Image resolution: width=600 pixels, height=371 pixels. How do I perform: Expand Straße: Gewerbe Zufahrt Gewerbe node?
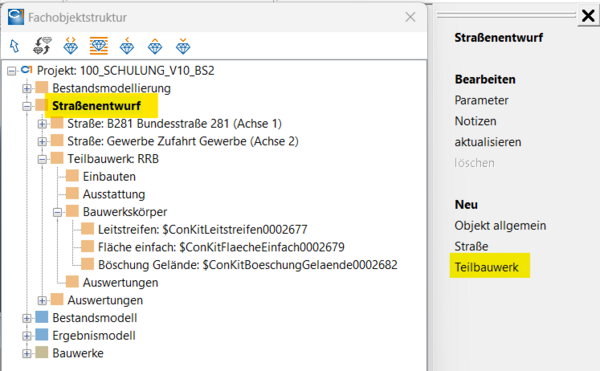click(42, 142)
